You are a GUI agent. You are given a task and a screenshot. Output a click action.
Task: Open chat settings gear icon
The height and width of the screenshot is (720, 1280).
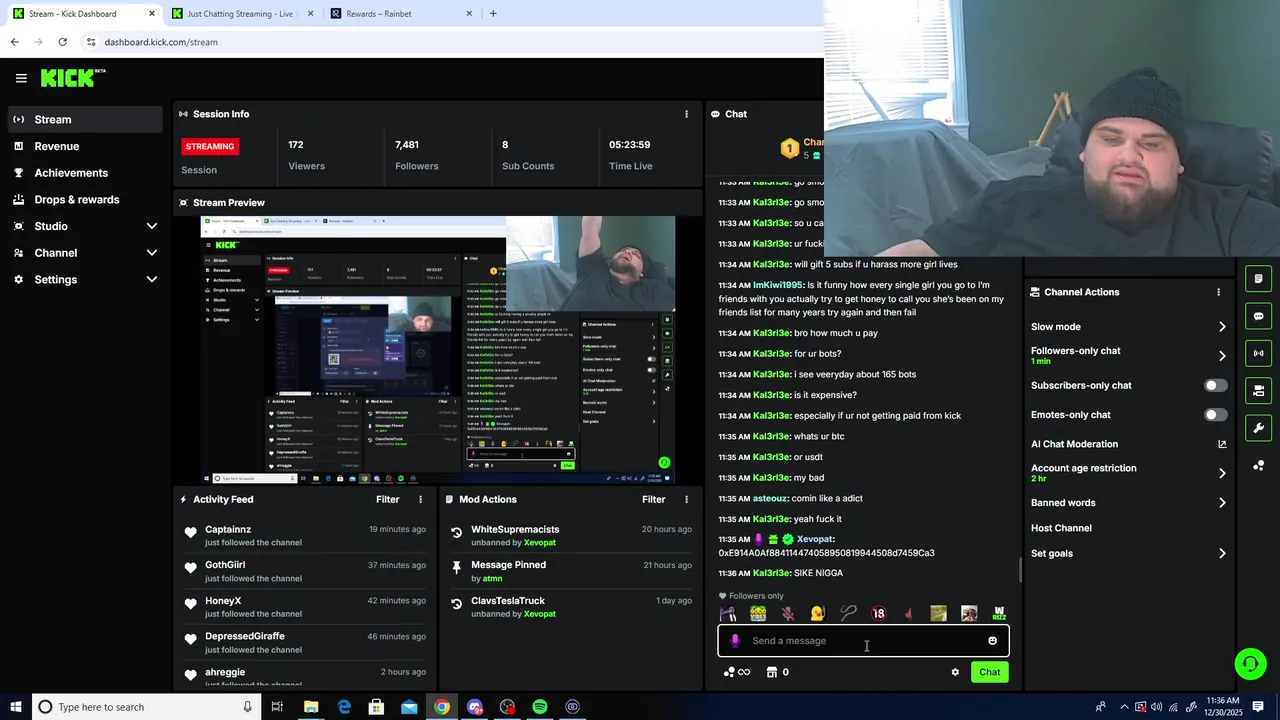click(x=955, y=672)
